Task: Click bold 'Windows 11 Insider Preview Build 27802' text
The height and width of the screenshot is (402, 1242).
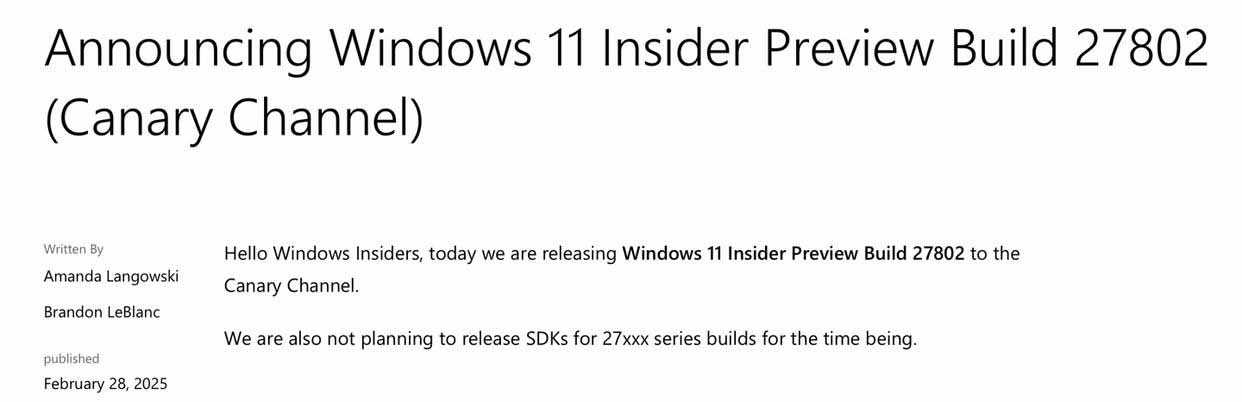Action: 793,253
